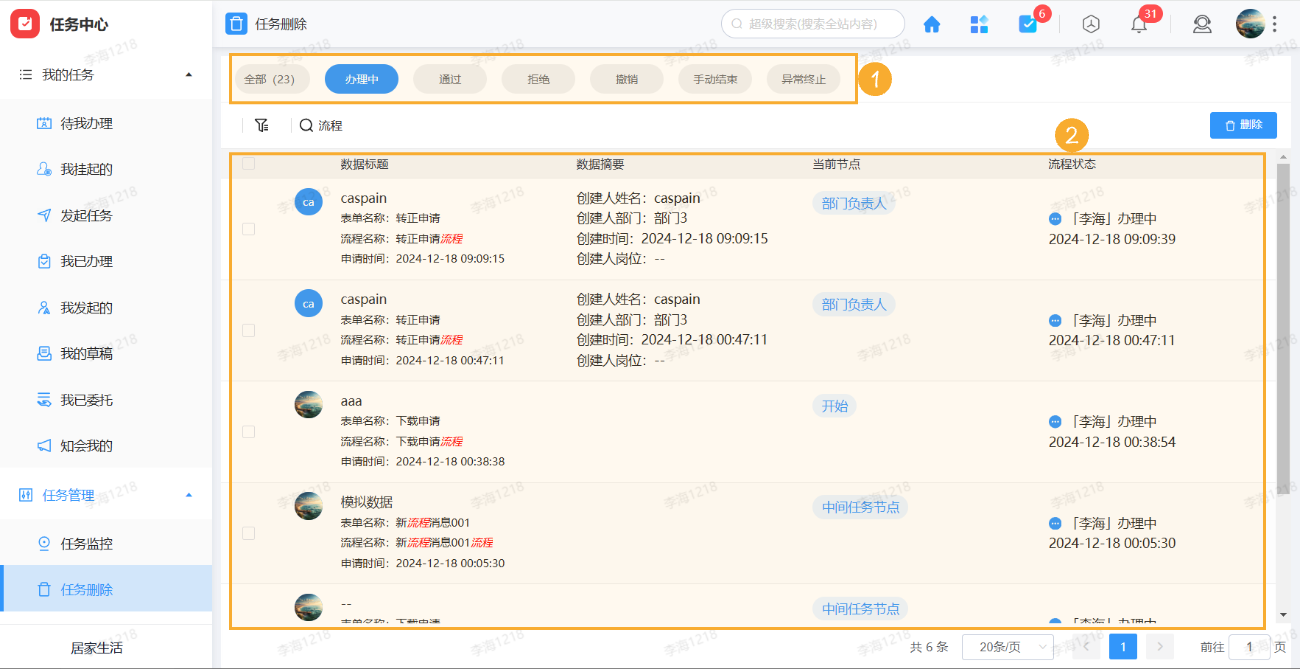Click the history clock icon in top bar
This screenshot has height=669, width=1300.
point(1090,23)
